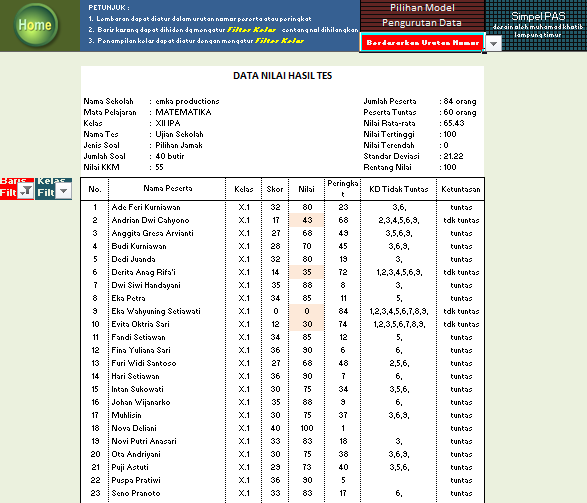Select the name Anggita Gresa Arvianti
The image size is (587, 503).
(152, 233)
